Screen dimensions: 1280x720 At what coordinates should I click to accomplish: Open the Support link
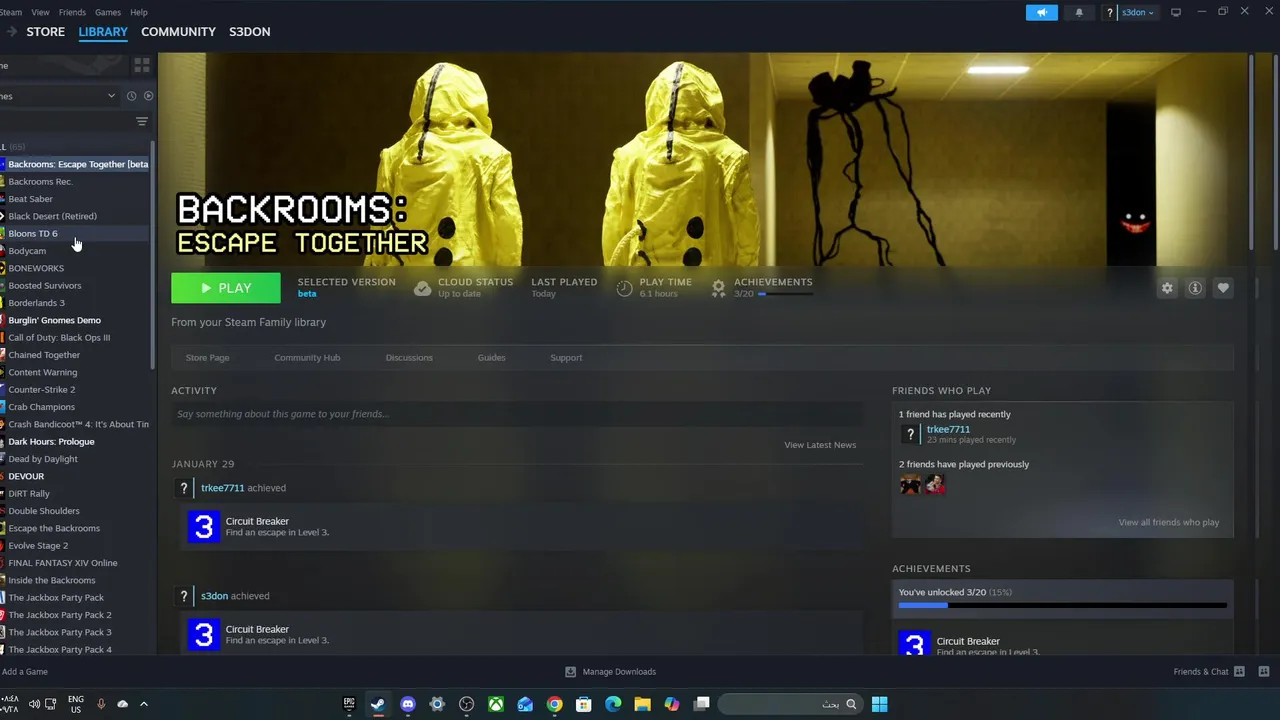click(x=566, y=358)
